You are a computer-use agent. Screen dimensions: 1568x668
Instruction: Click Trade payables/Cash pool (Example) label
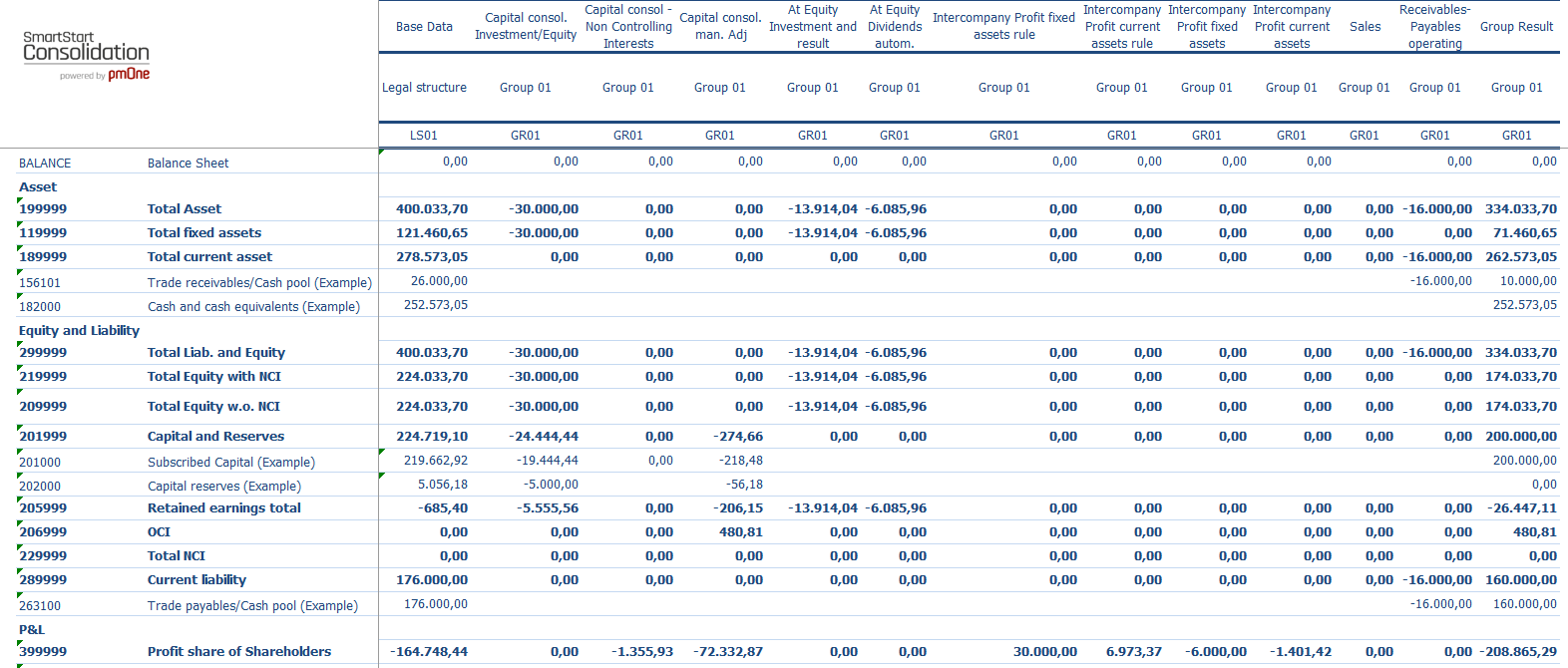tap(252, 606)
